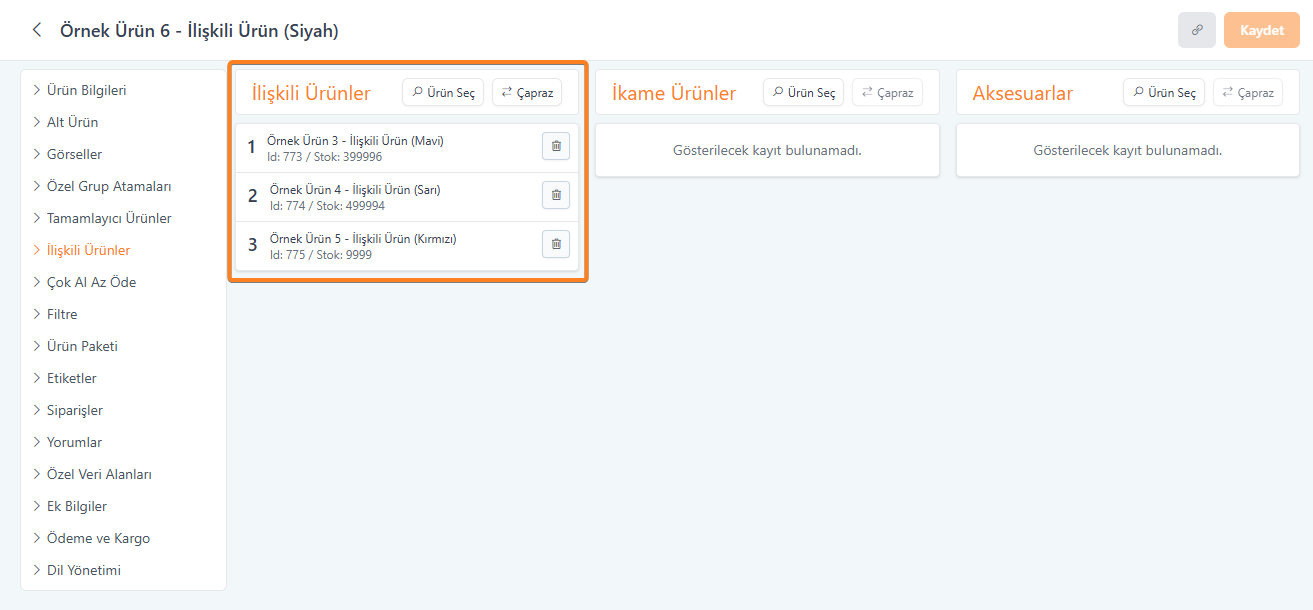This screenshot has height=610, width=1313.
Task: Open Çok Al Az Öde section
Action: pos(91,282)
